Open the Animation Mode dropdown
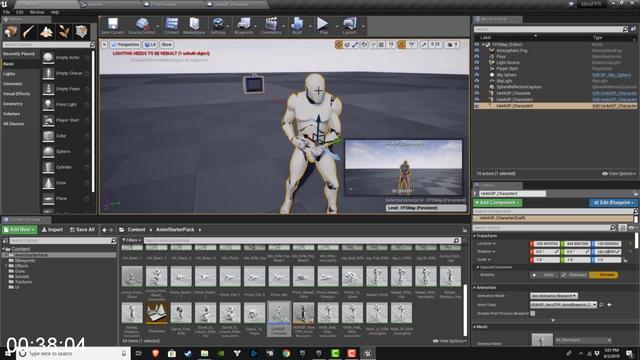This screenshot has width=640, height=360. point(553,296)
